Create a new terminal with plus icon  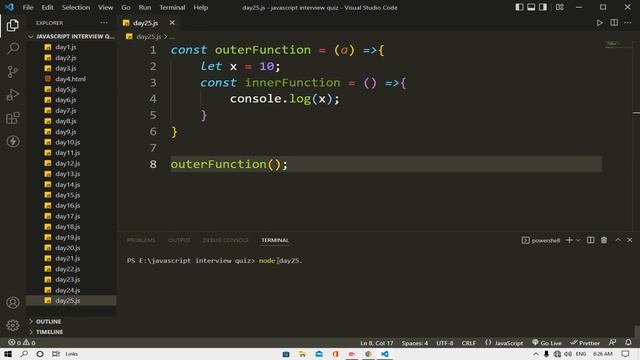pos(569,240)
